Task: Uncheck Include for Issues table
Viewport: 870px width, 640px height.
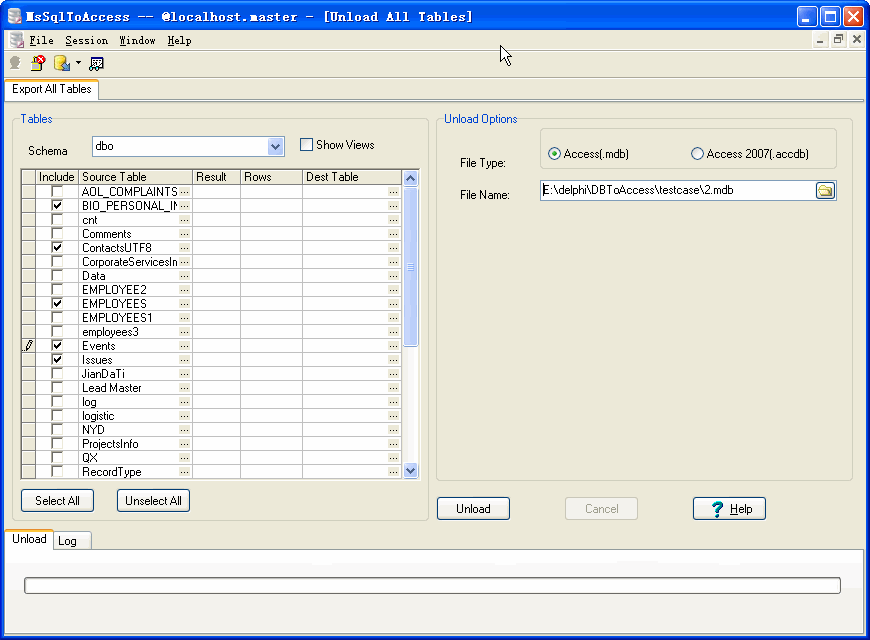Action: click(57, 360)
